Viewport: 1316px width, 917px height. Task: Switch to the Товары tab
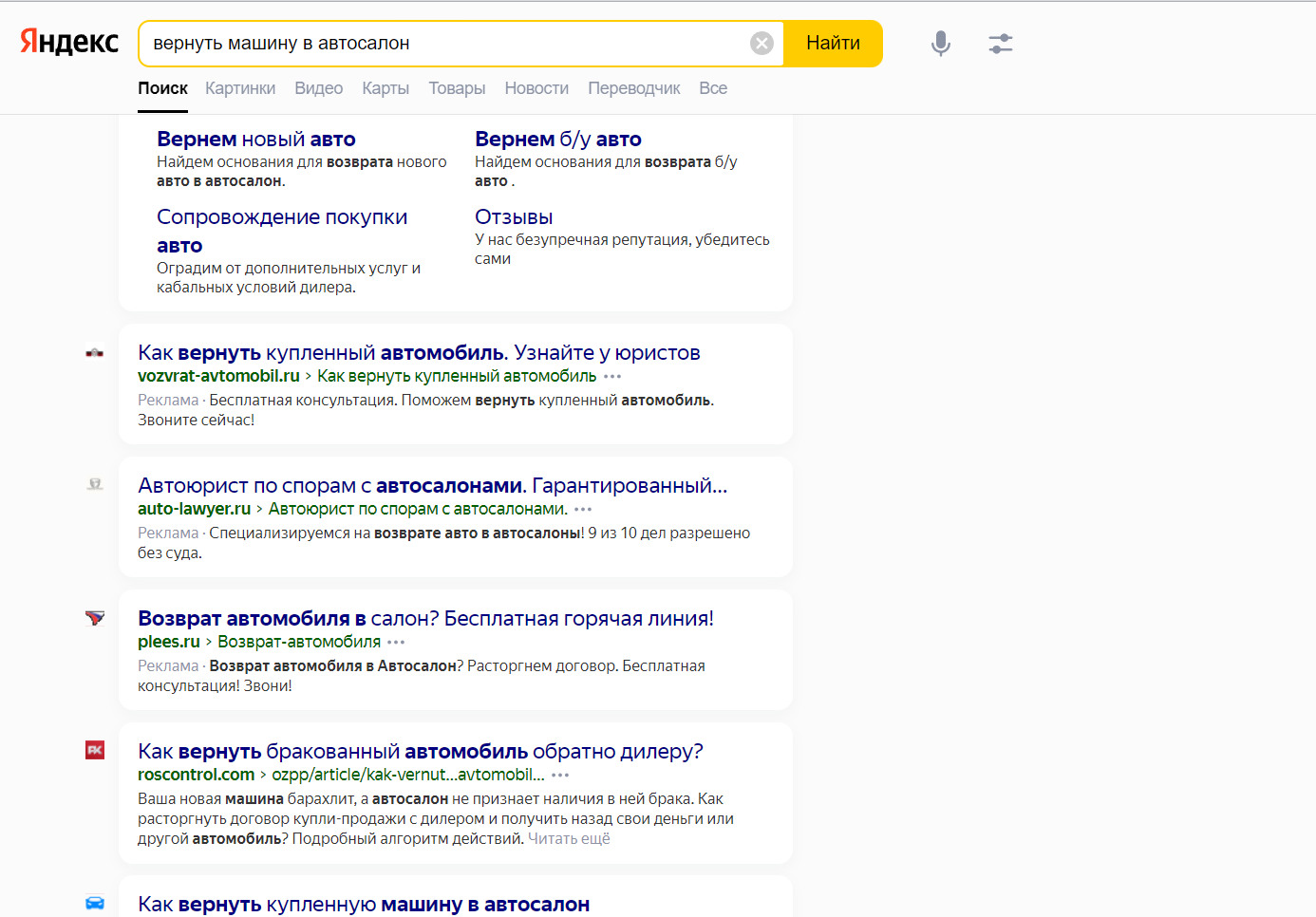pyautogui.click(x=457, y=88)
